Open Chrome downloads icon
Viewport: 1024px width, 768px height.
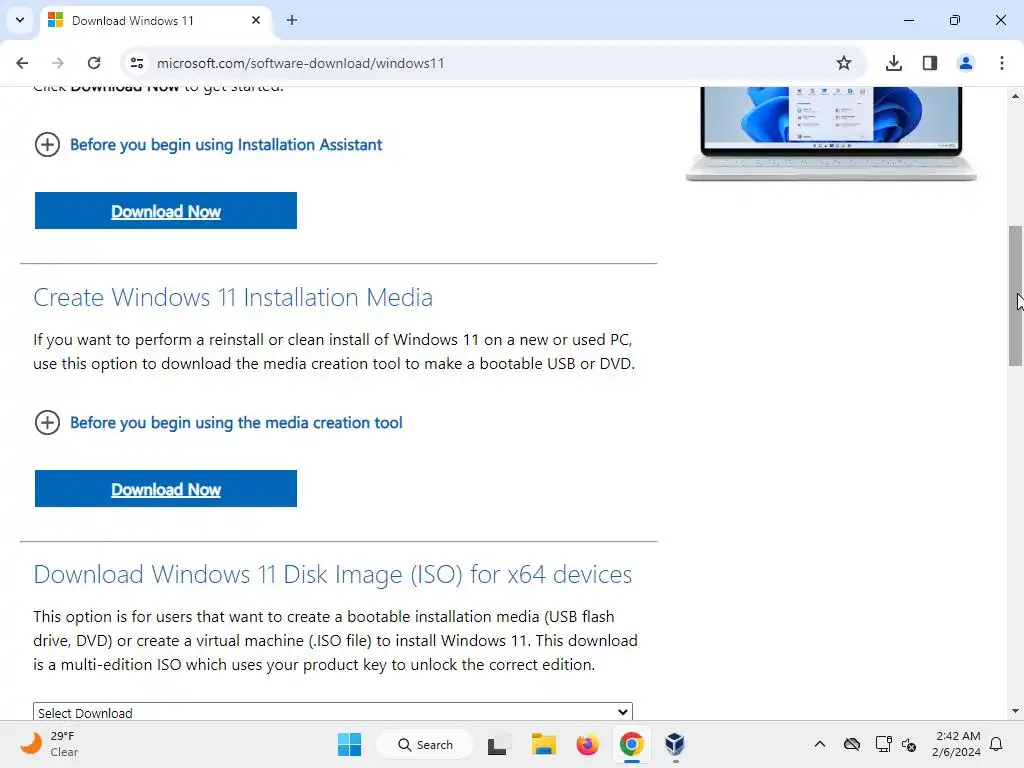coord(894,63)
